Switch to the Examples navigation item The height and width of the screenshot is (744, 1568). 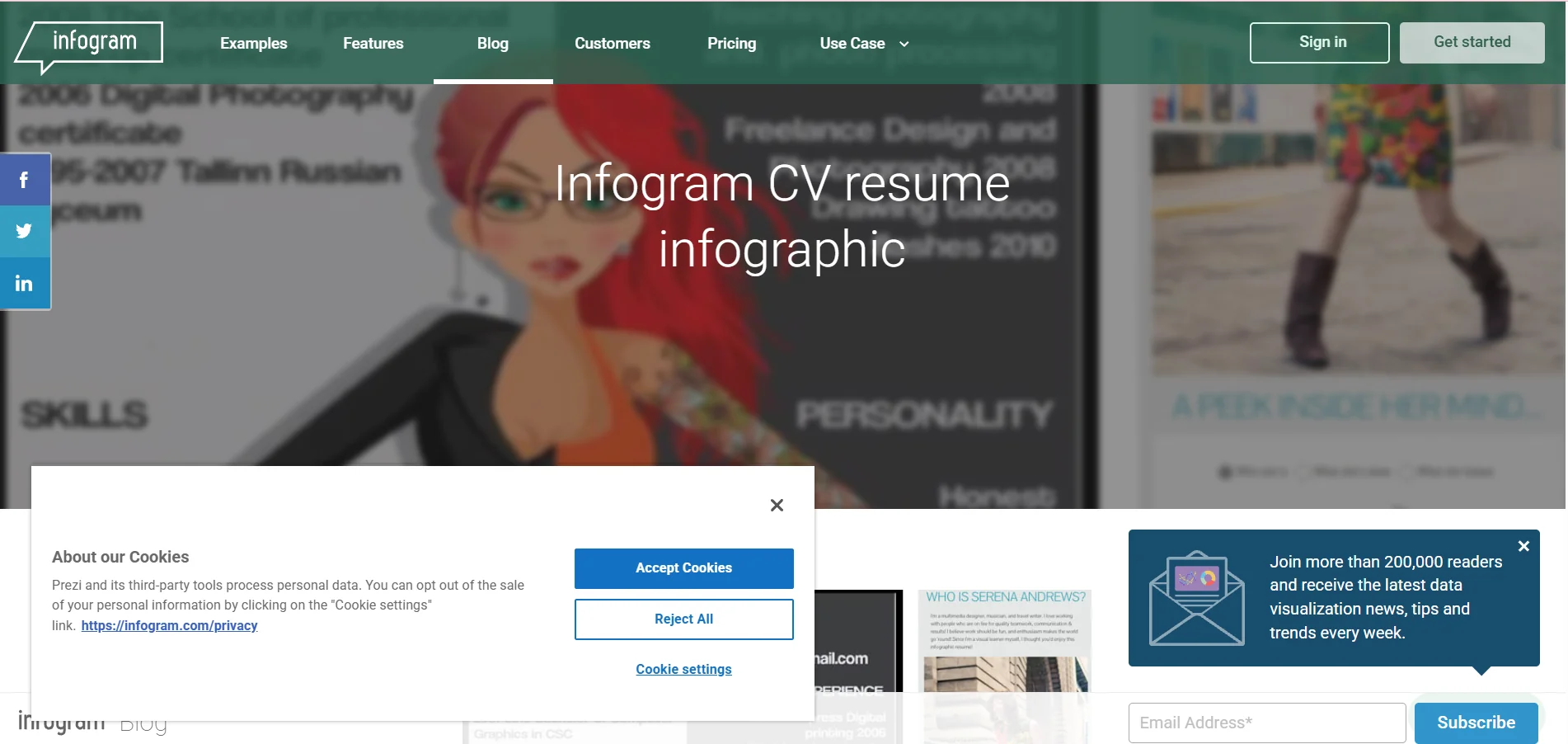pos(253,43)
